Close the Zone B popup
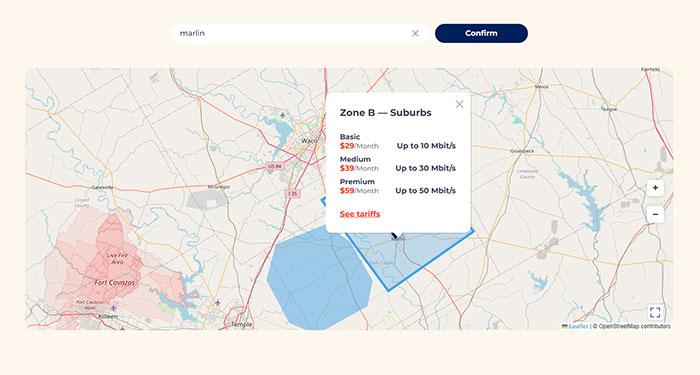The image size is (700, 375). coord(459,104)
